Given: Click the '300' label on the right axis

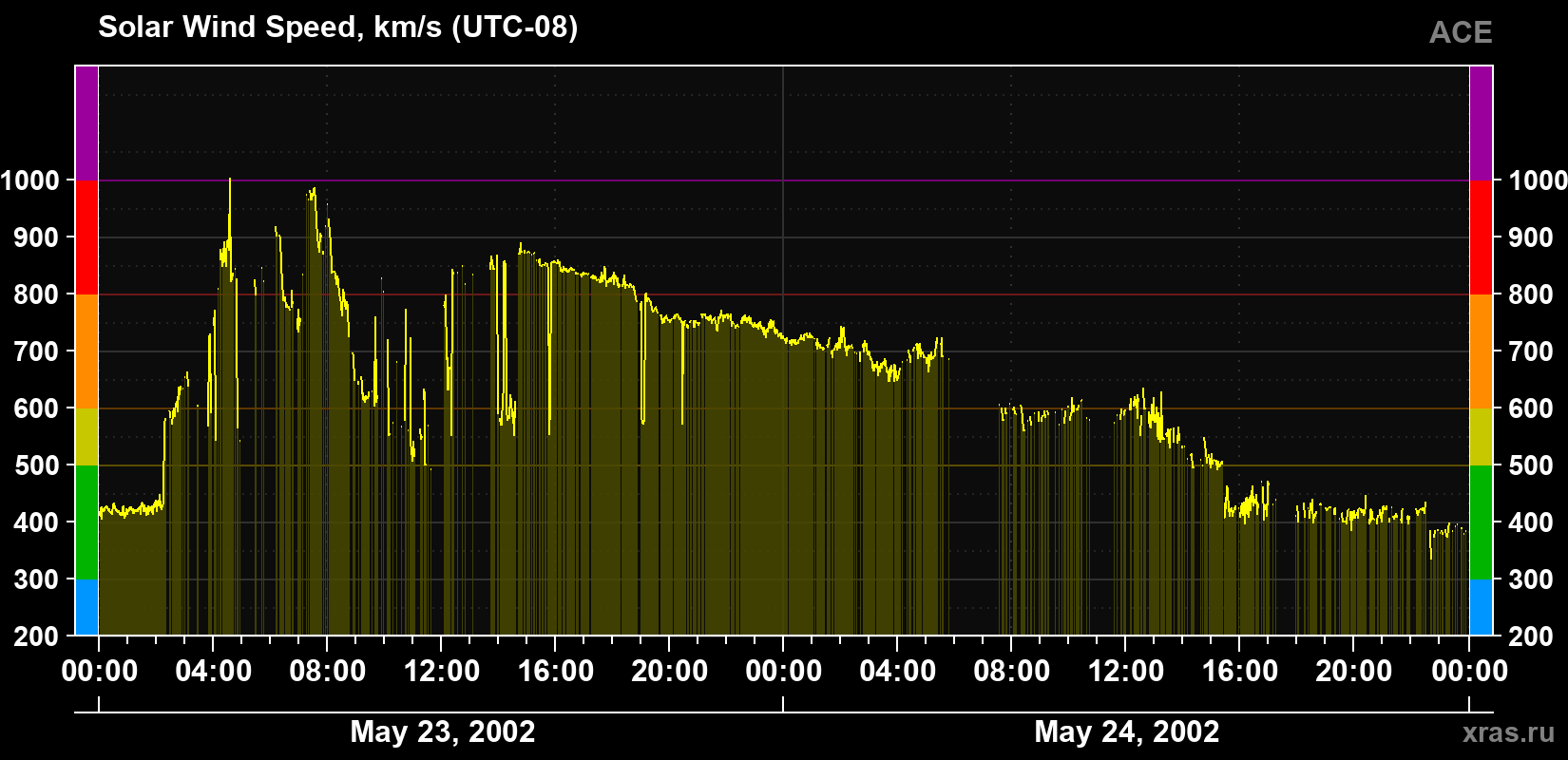Looking at the screenshot, I should coord(1531,579).
